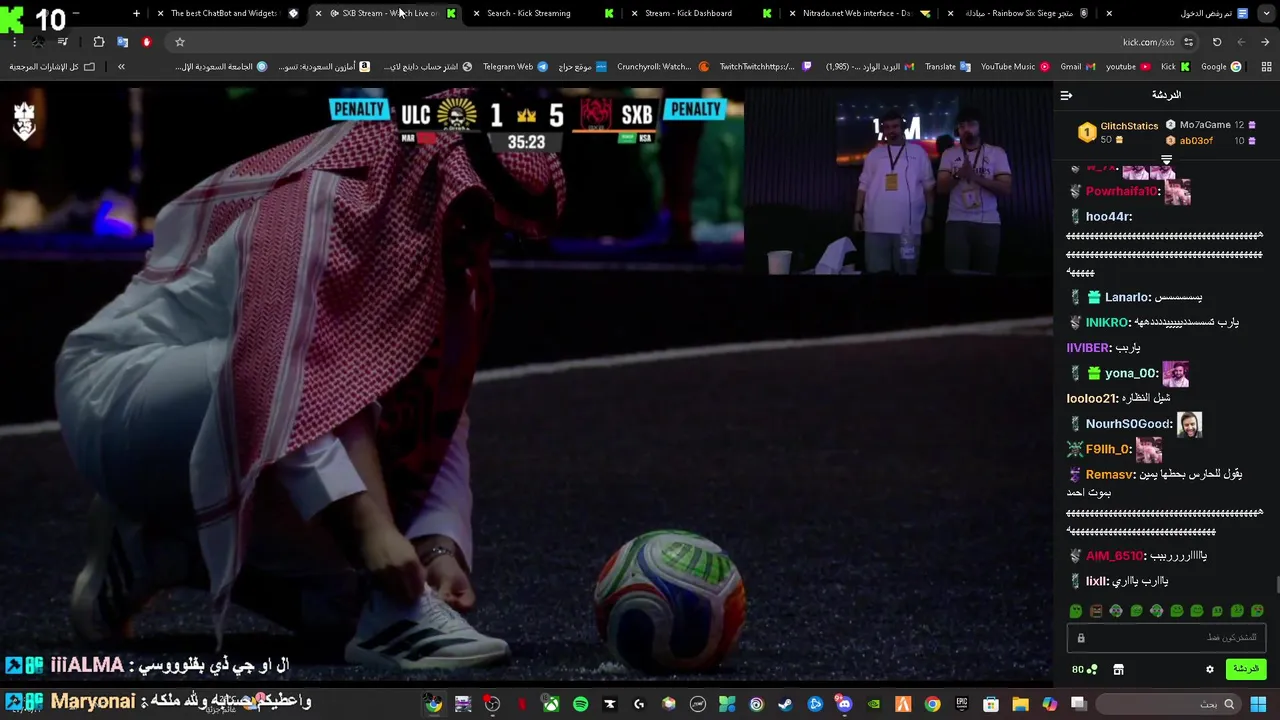This screenshot has width=1280, height=720.
Task: Click F9llh_0 username in chat
Action: click(x=1109, y=449)
